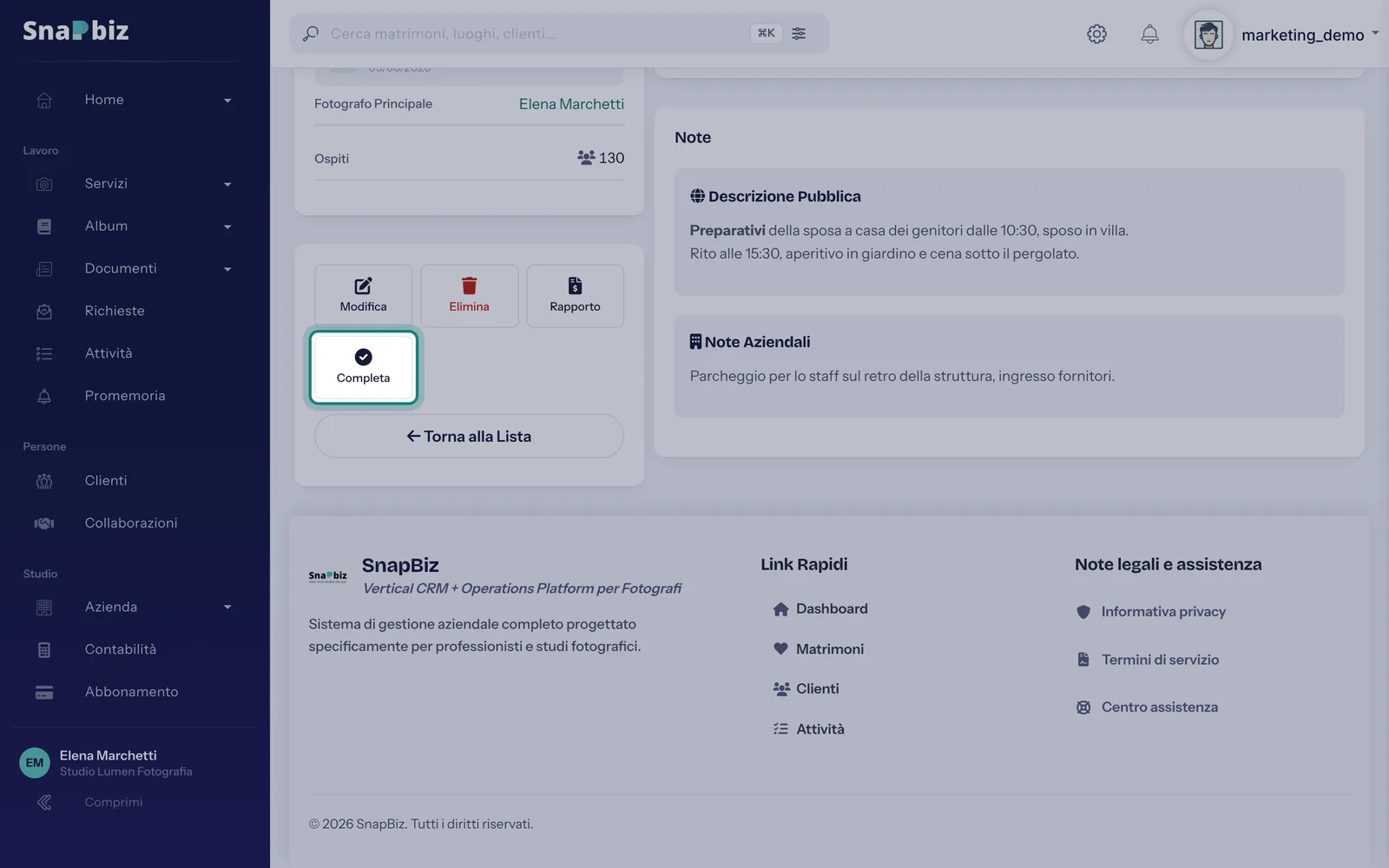Screen dimensions: 1389x868
Task: Click the search filter sliders icon
Action: (x=799, y=33)
